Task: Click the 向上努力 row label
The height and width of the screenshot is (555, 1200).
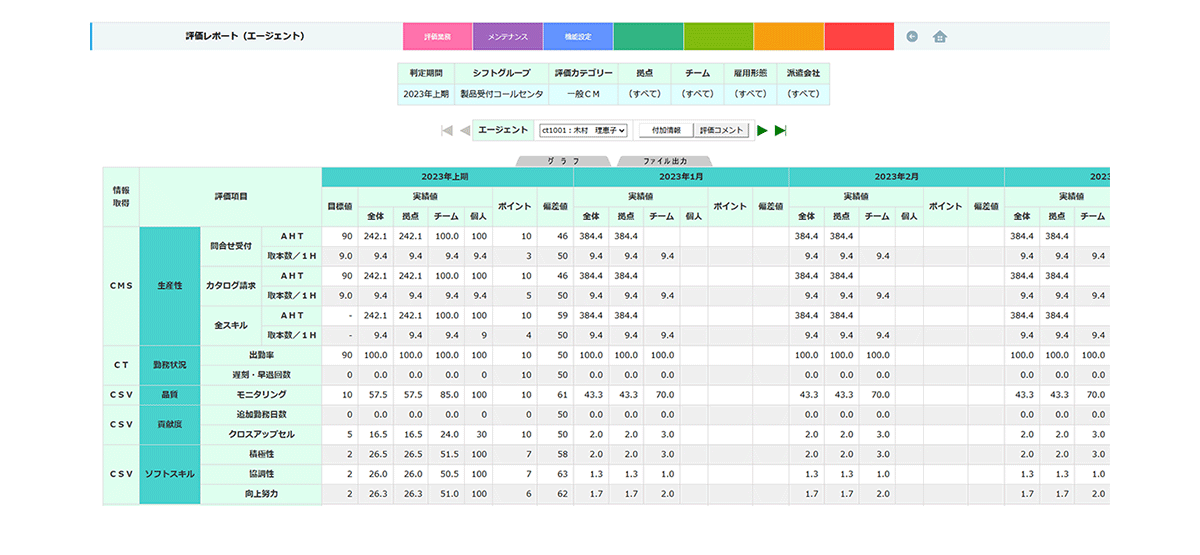Action: [x=262, y=493]
